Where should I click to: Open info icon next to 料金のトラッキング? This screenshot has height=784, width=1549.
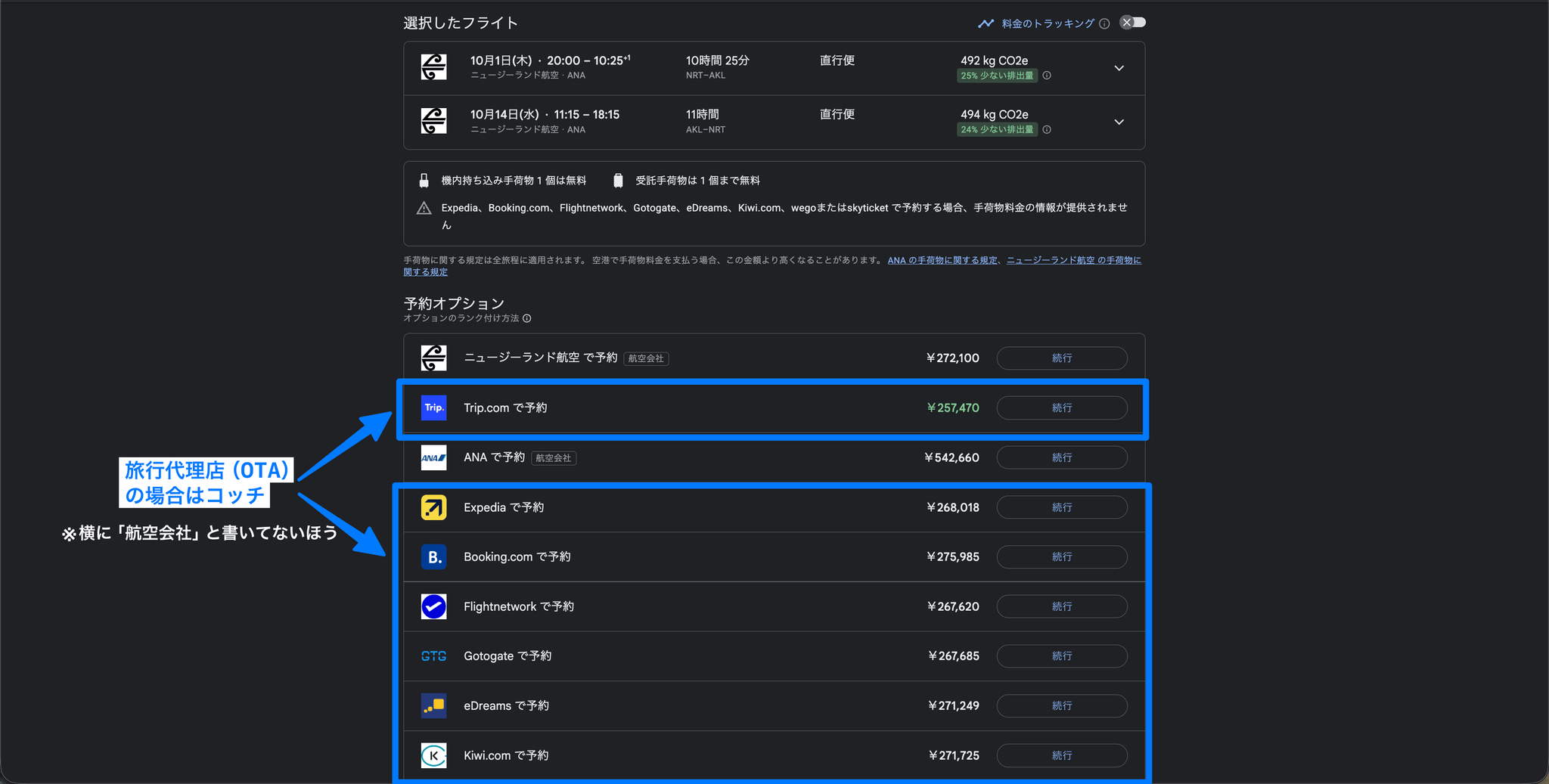click(1104, 23)
